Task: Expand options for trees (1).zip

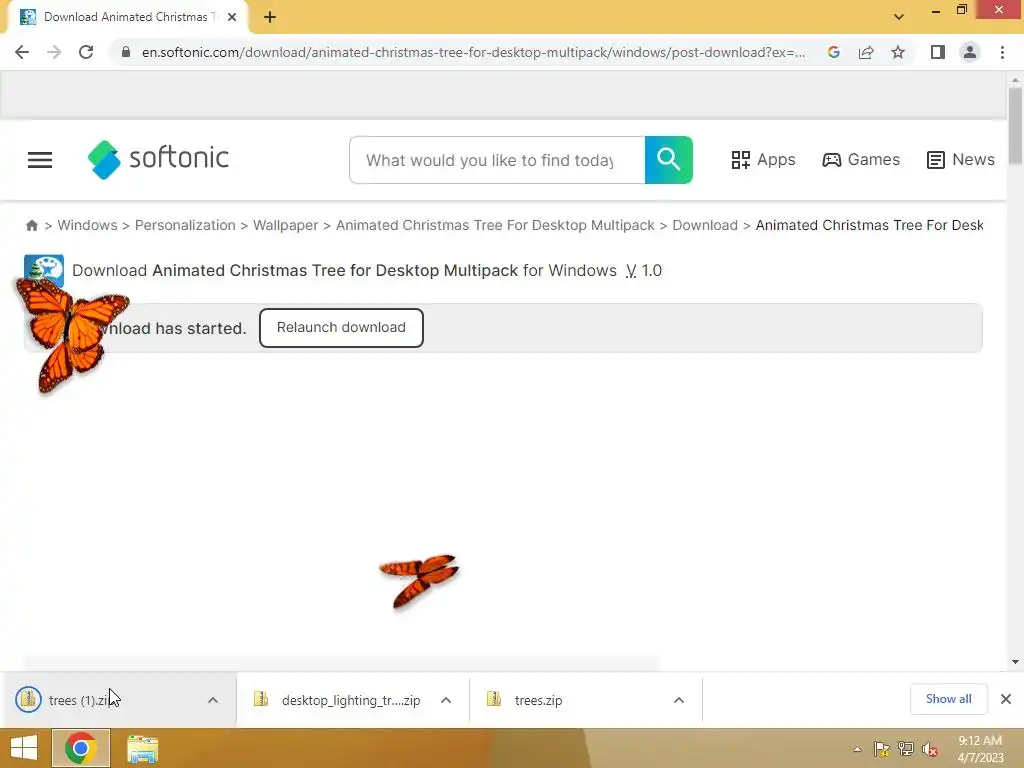Action: pos(213,700)
